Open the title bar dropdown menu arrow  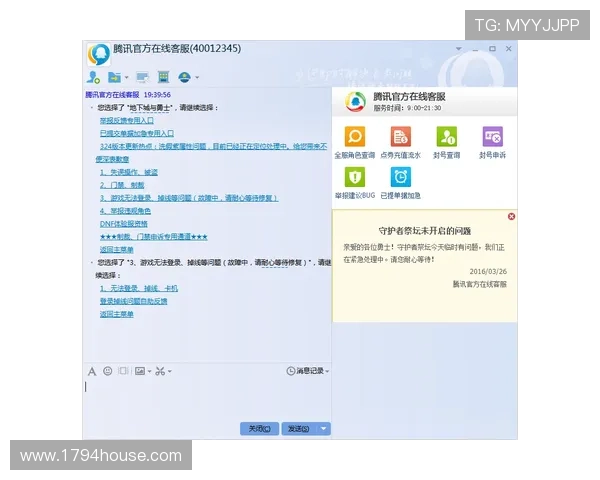458,49
